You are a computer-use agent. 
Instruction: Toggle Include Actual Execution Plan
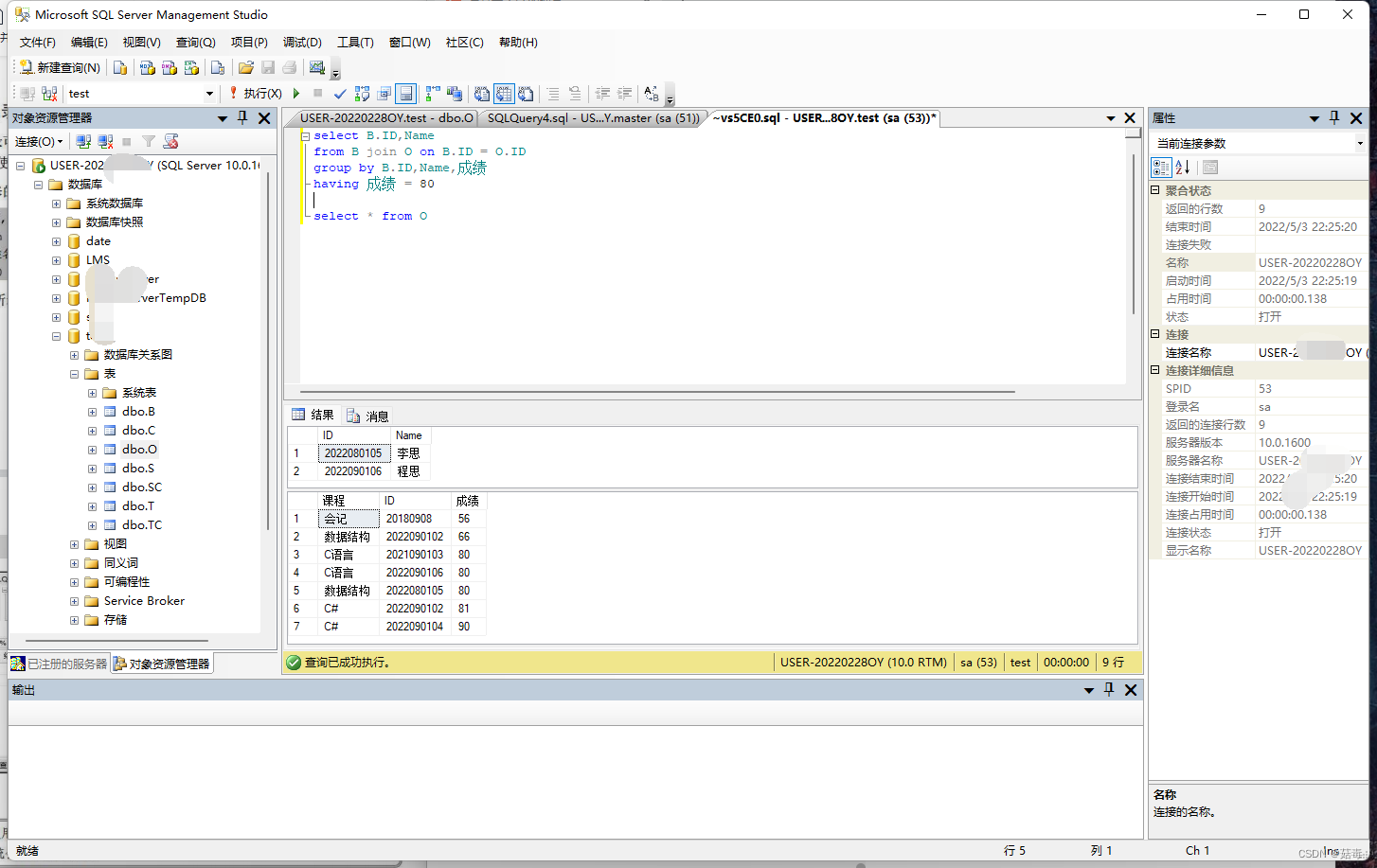click(433, 94)
